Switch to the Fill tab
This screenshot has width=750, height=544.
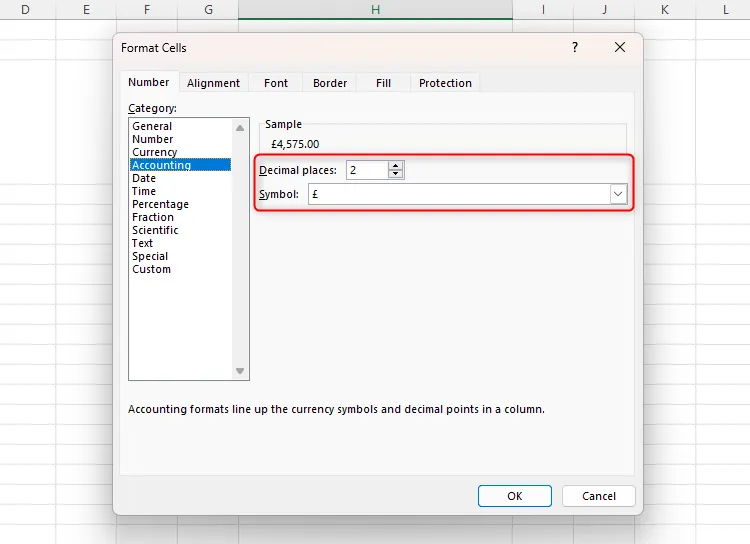pyautogui.click(x=384, y=83)
